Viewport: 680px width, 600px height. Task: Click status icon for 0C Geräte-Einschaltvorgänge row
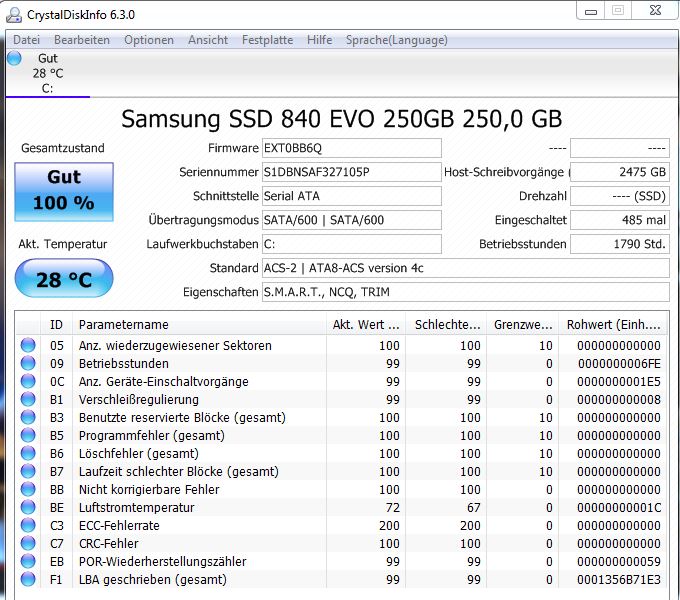pyautogui.click(x=28, y=381)
